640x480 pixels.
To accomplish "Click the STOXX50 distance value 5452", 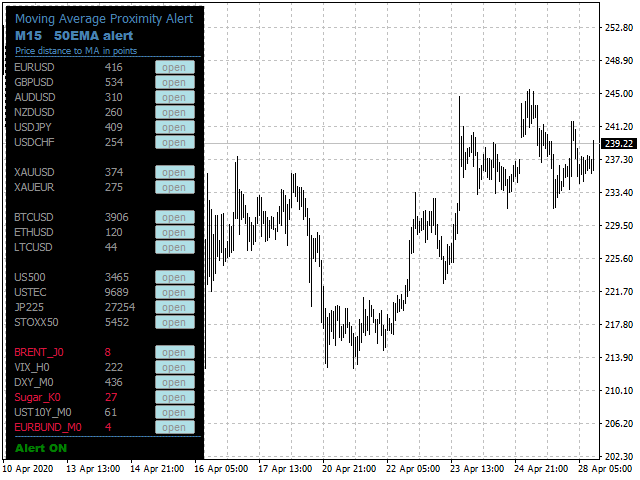I will [x=117, y=322].
